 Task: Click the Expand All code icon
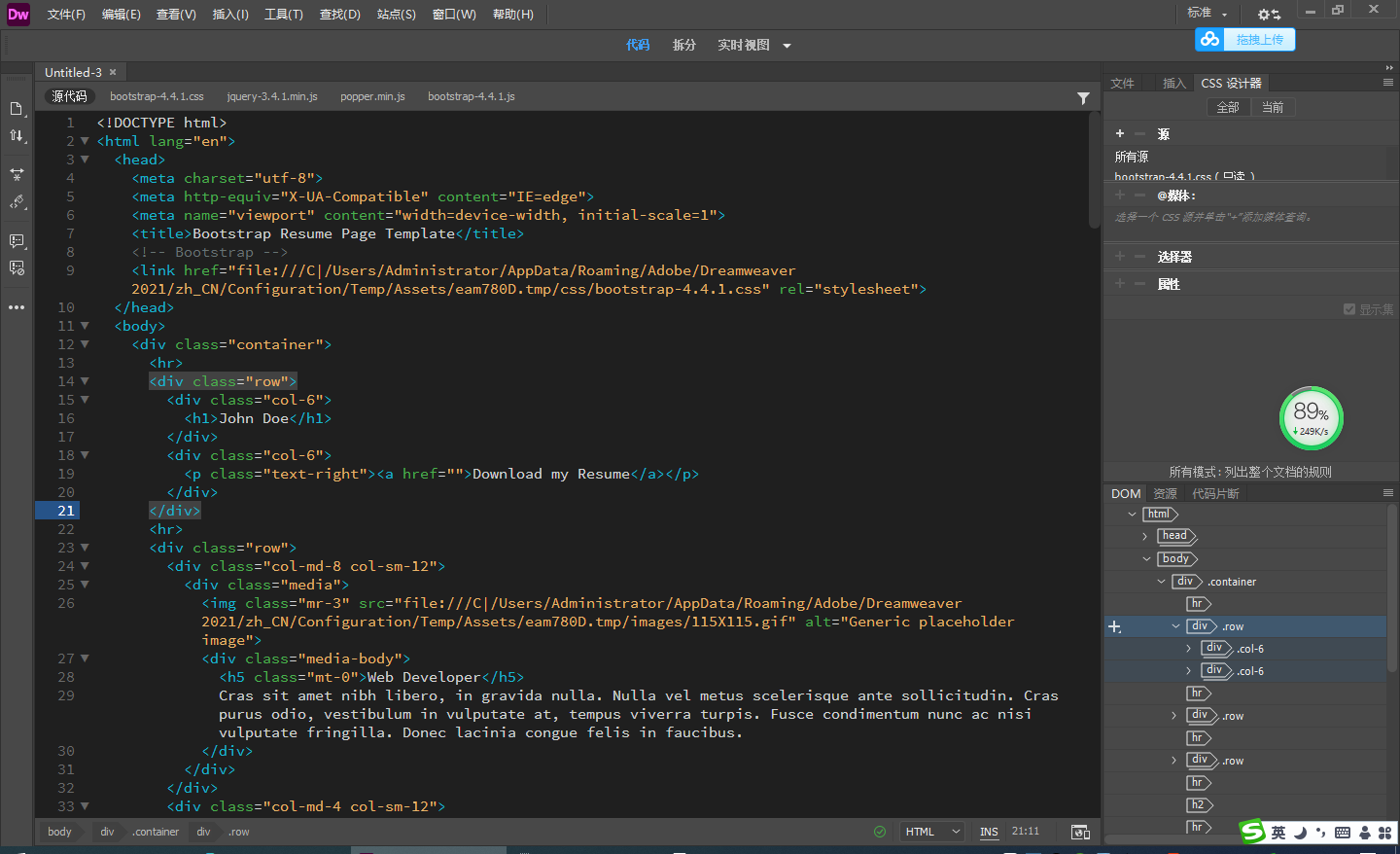(x=17, y=174)
